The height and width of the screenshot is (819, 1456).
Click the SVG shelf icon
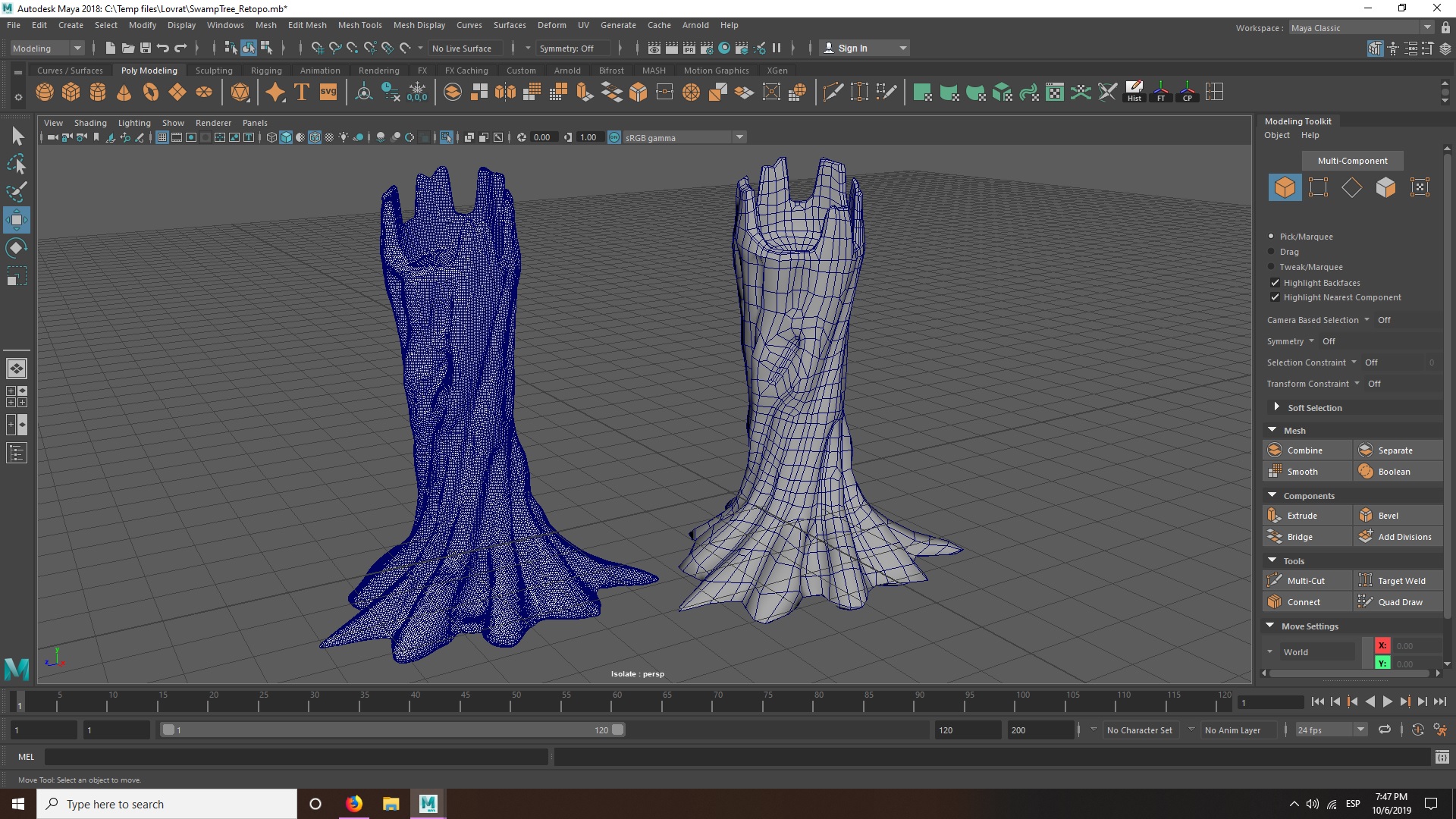point(328,93)
